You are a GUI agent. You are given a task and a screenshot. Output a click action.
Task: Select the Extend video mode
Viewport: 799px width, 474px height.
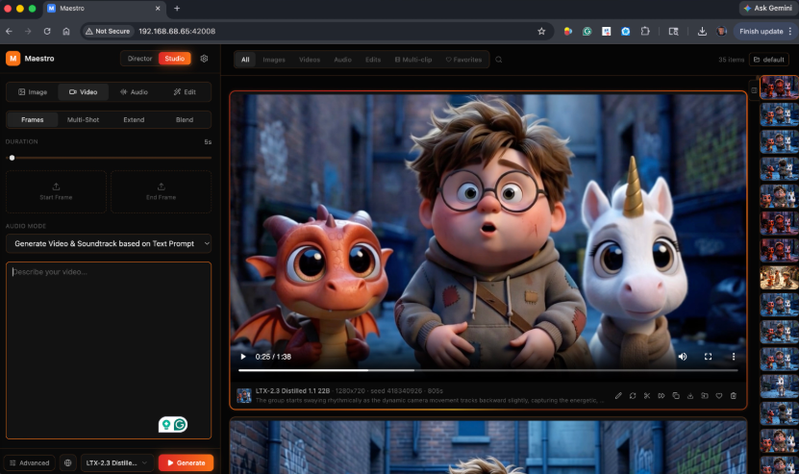[x=134, y=120]
